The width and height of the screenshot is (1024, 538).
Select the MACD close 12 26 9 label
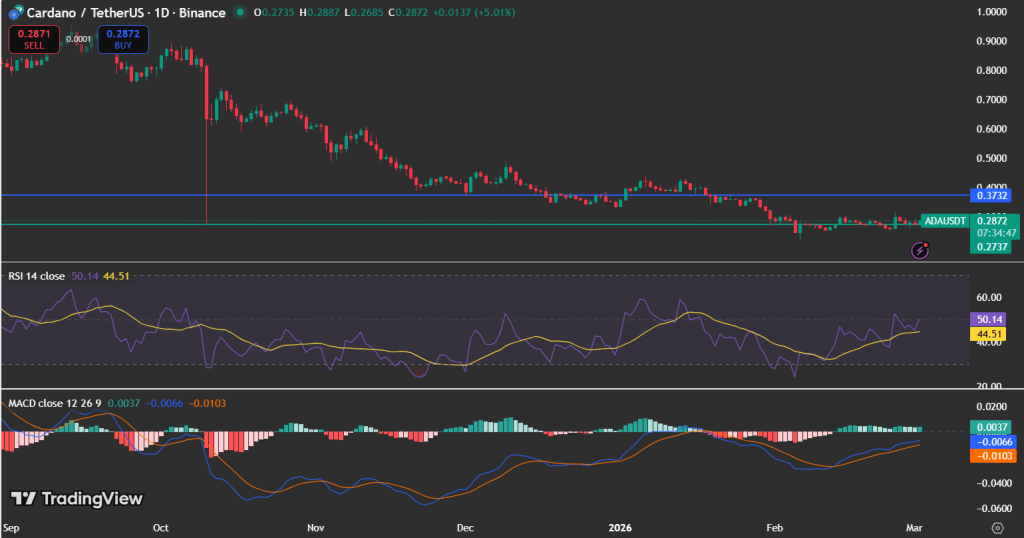(x=55, y=404)
